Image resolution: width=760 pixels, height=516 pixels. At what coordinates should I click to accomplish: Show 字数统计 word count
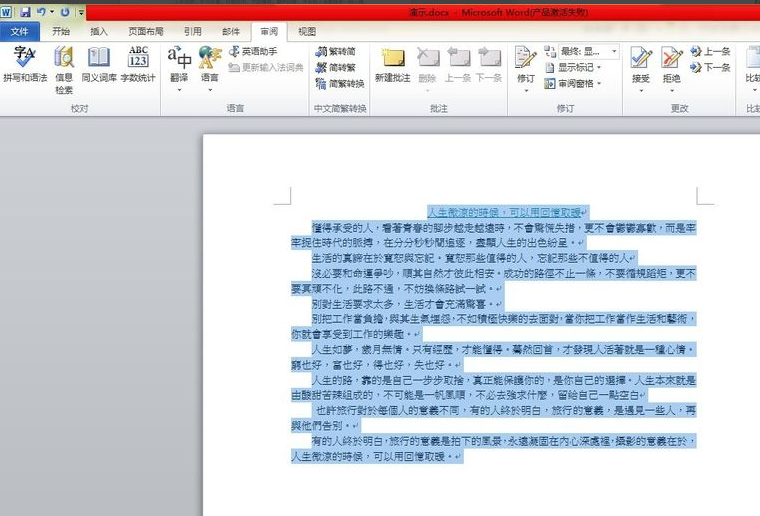tap(138, 64)
